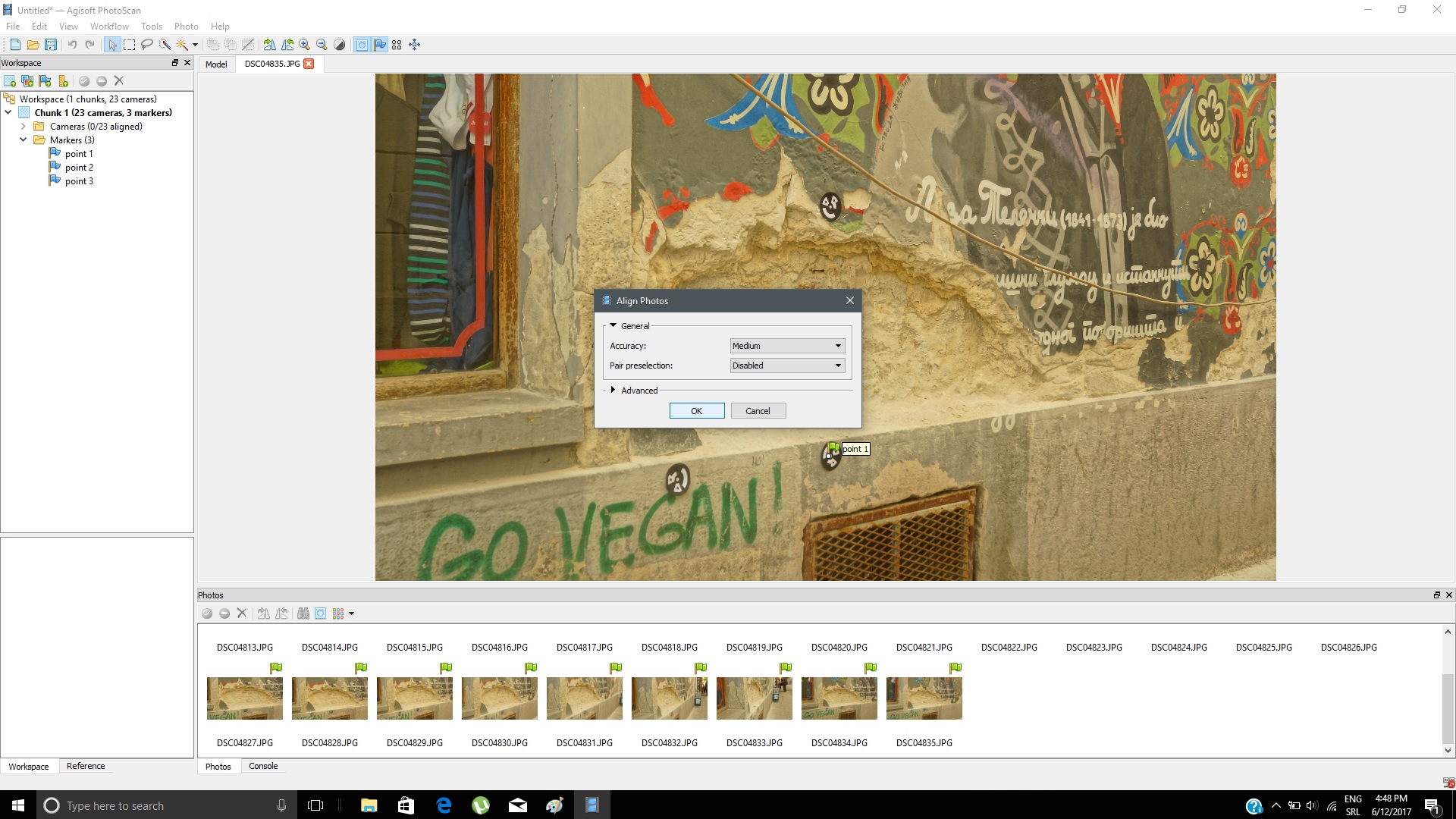Add photos via Workspace toolbar icon
Viewport: 1456px width, 819px height.
click(x=27, y=81)
